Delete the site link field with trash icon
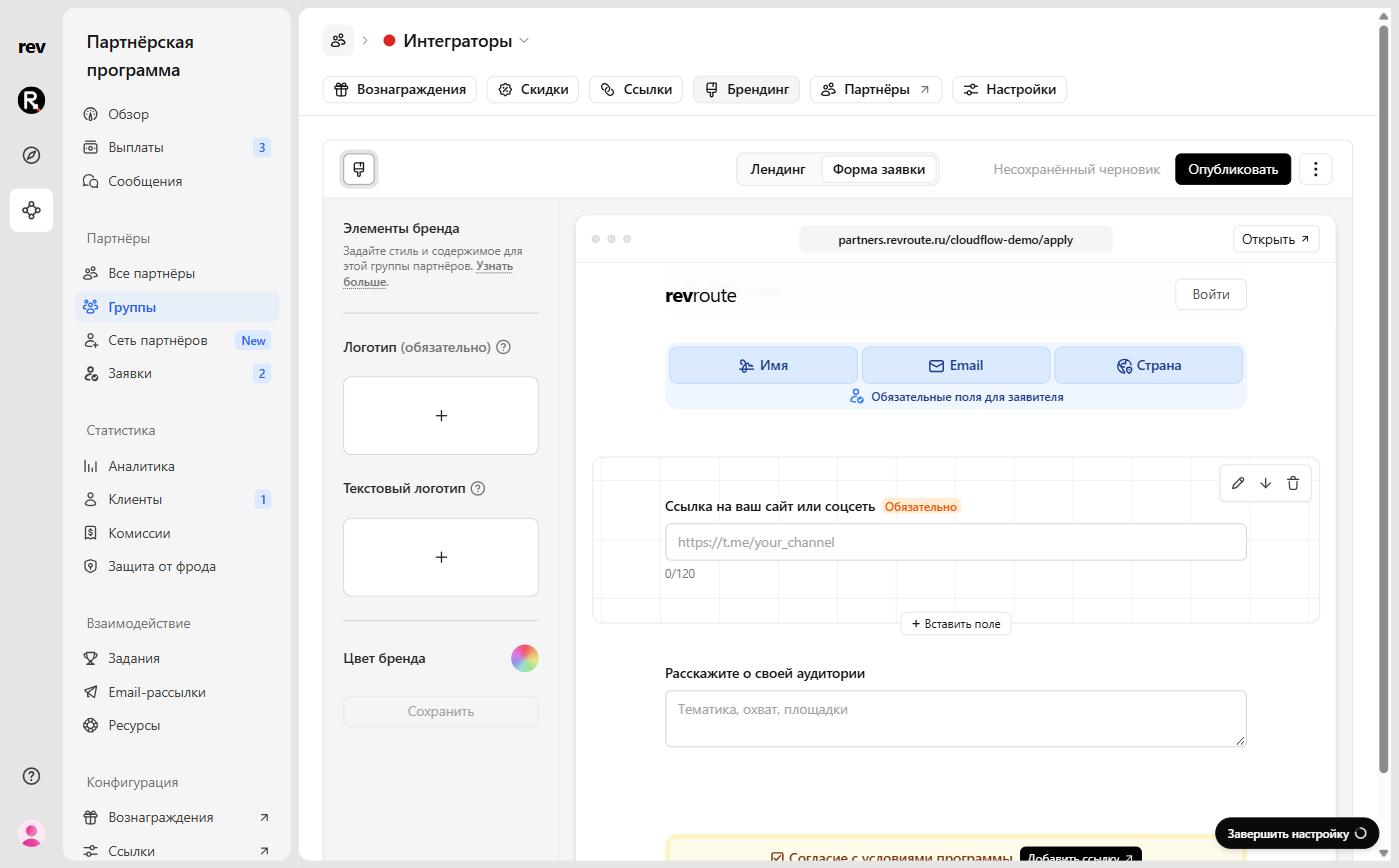Viewport: 1399px width, 868px height. coord(1293,483)
